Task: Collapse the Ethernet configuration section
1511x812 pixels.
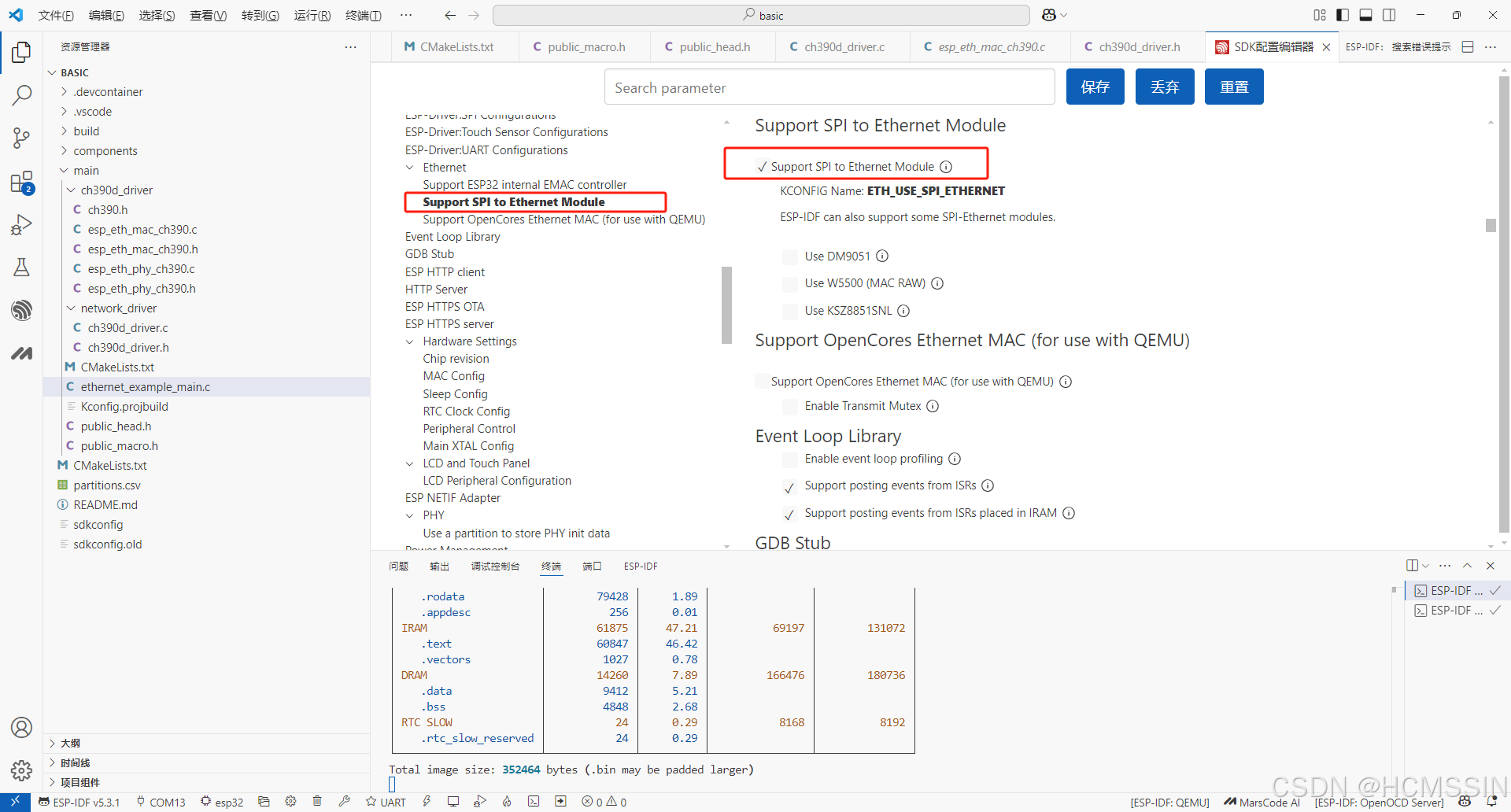Action: pyautogui.click(x=410, y=167)
